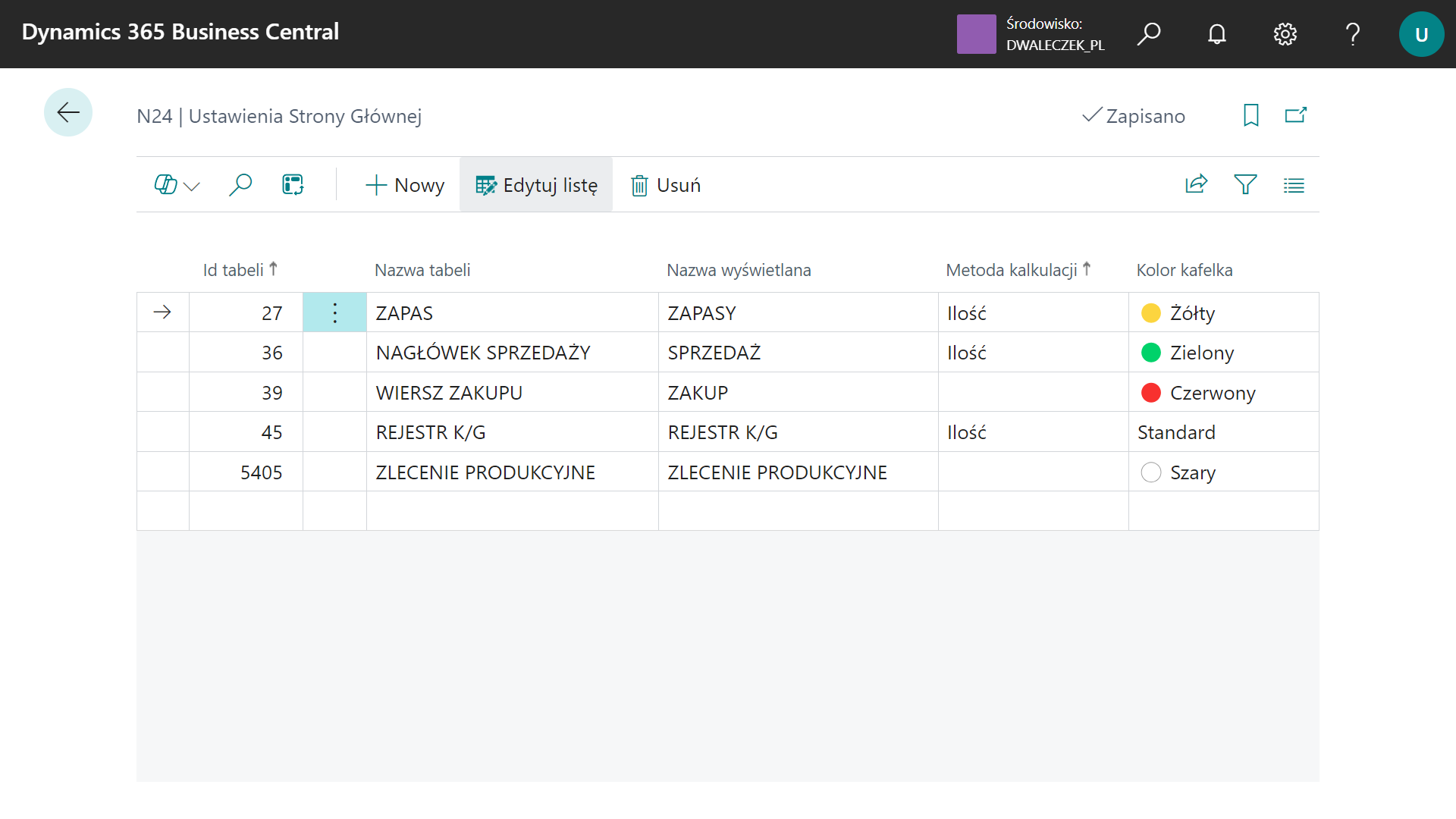Open row menu for ZAPAS row
The image size is (1456, 819).
click(x=334, y=312)
